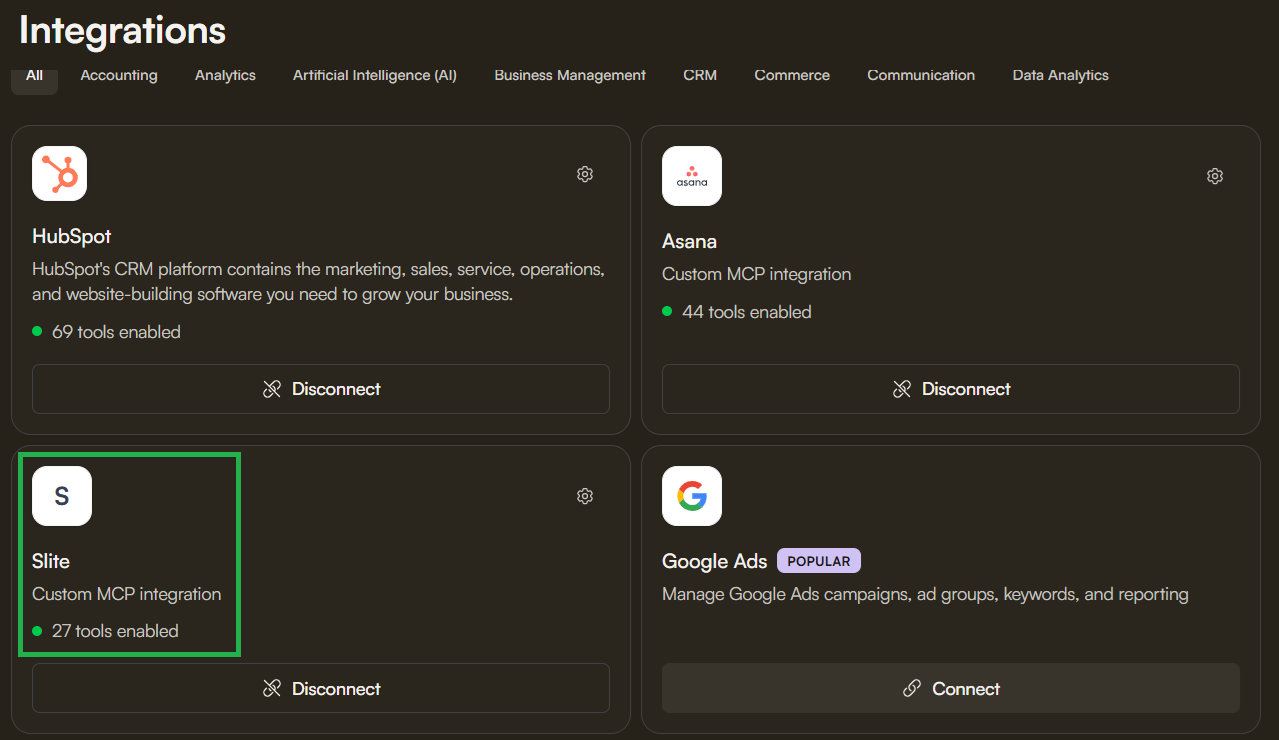The height and width of the screenshot is (740, 1279).
Task: Disconnect the Slite integration
Action: pos(321,688)
